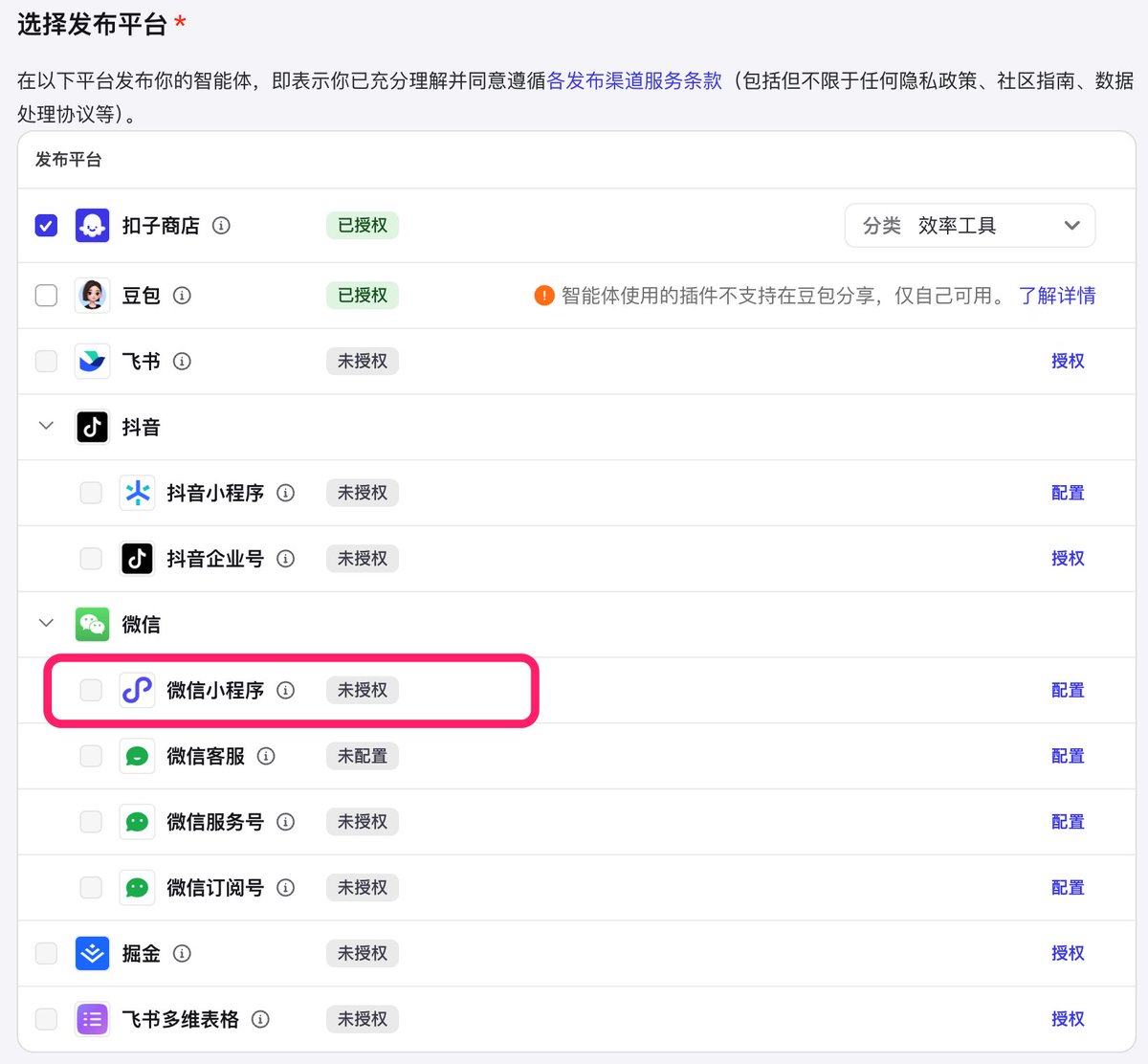Click 配置 for 微信客服
Viewport: 1148px width, 1064px height.
click(x=1068, y=756)
